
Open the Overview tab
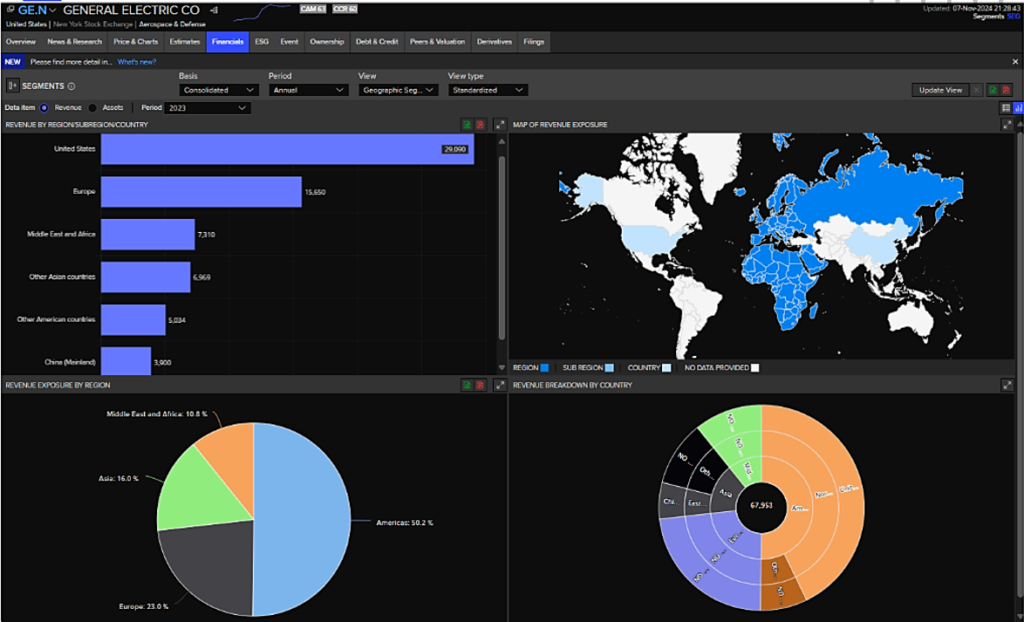21,42
